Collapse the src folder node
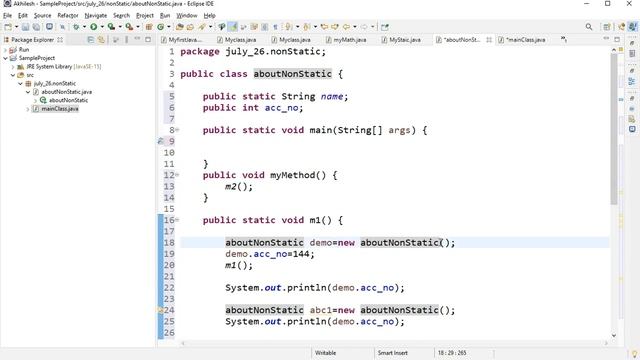Image resolution: width=640 pixels, height=360 pixels. click(x=13, y=75)
